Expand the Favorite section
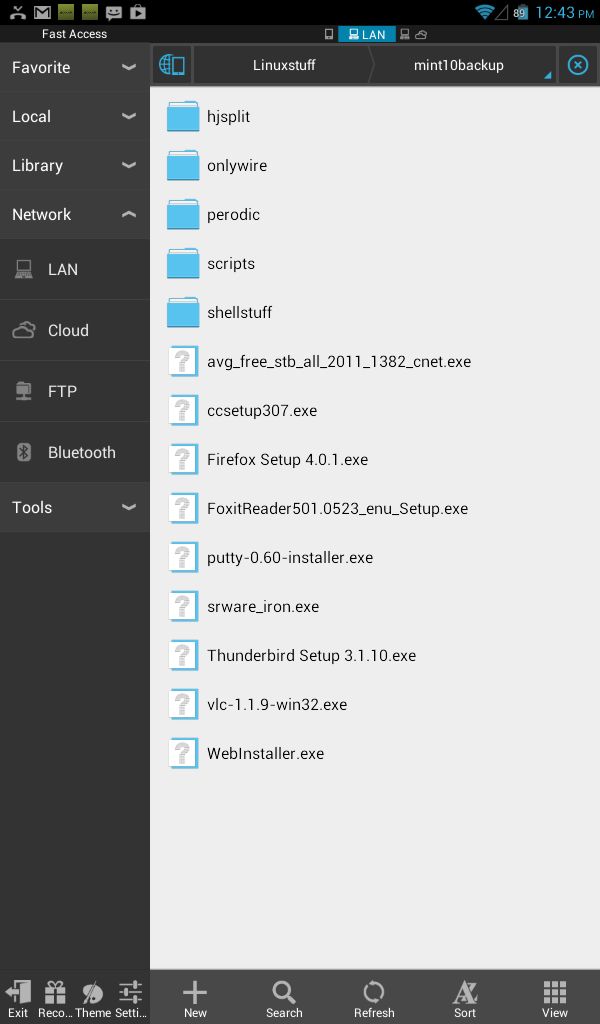Screen dimensions: 600x1024 (x=74, y=67)
